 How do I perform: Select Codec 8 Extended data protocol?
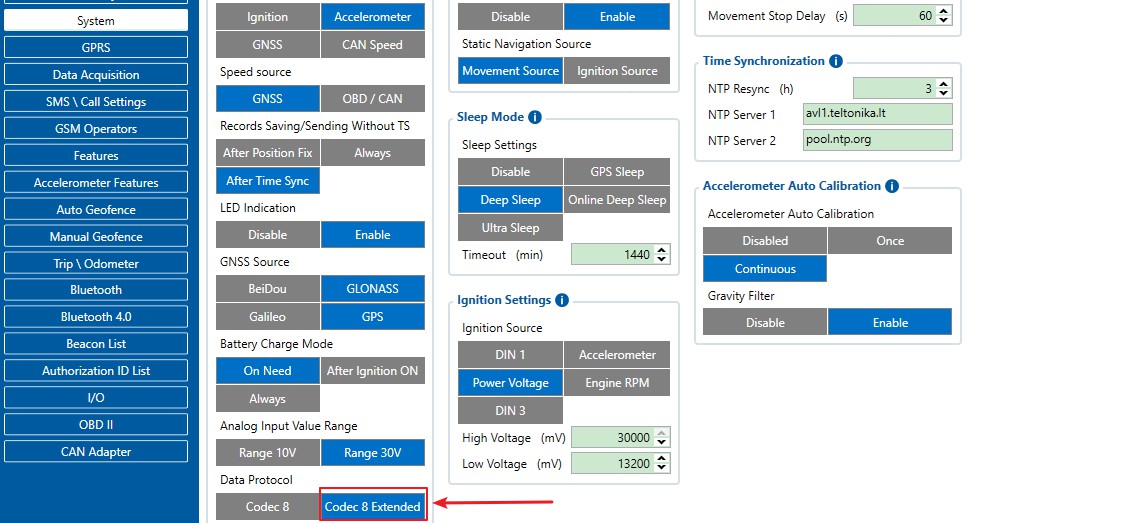373,507
